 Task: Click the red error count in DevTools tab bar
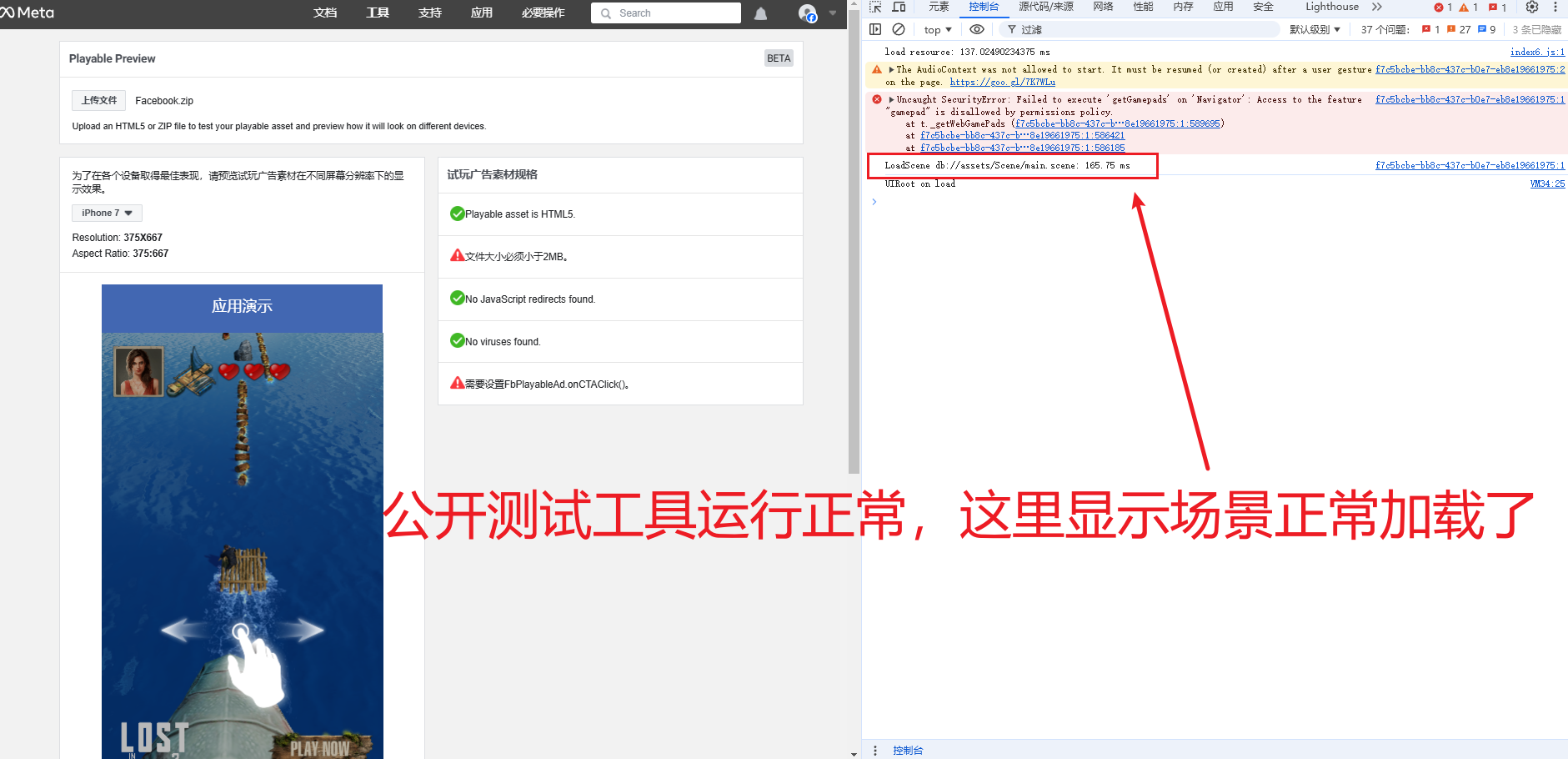coord(1443,8)
